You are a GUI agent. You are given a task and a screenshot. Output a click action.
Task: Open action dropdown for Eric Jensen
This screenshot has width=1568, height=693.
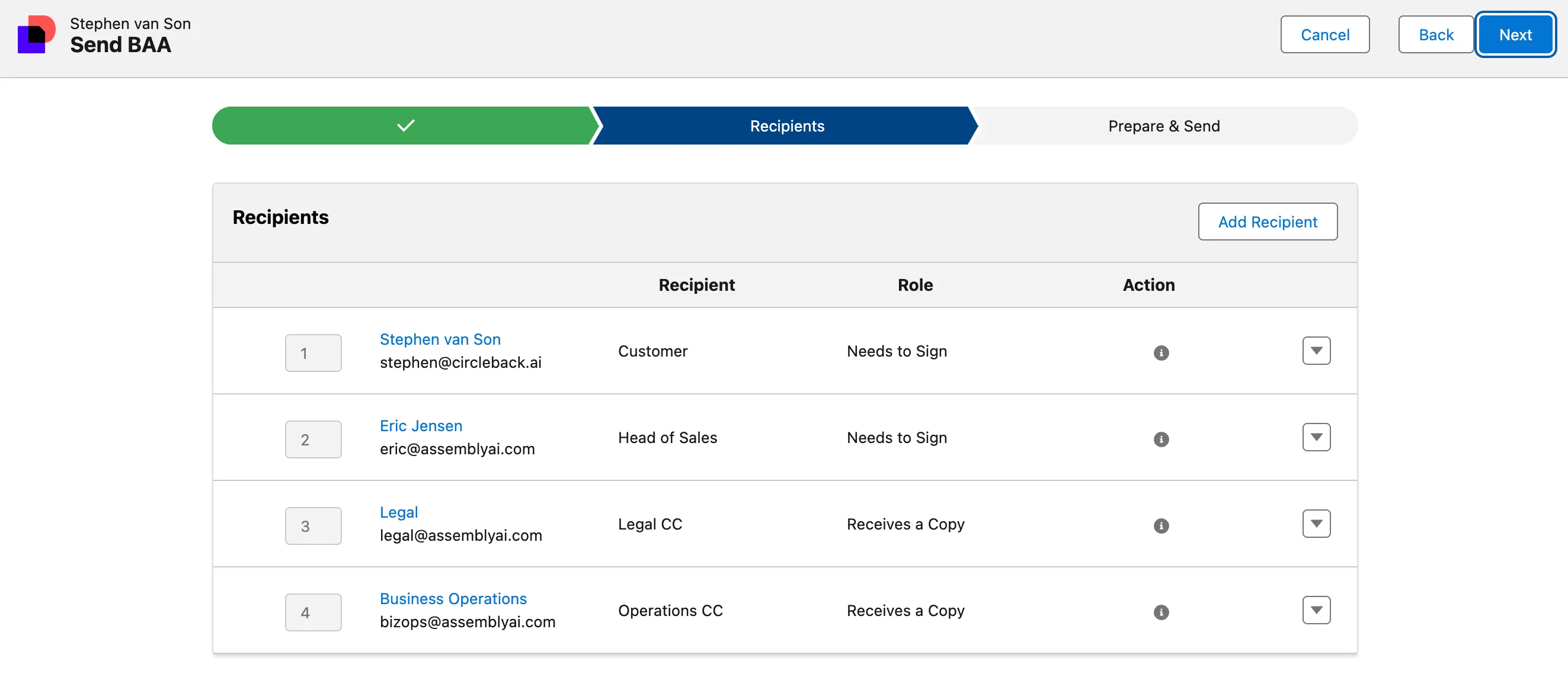tap(1316, 438)
